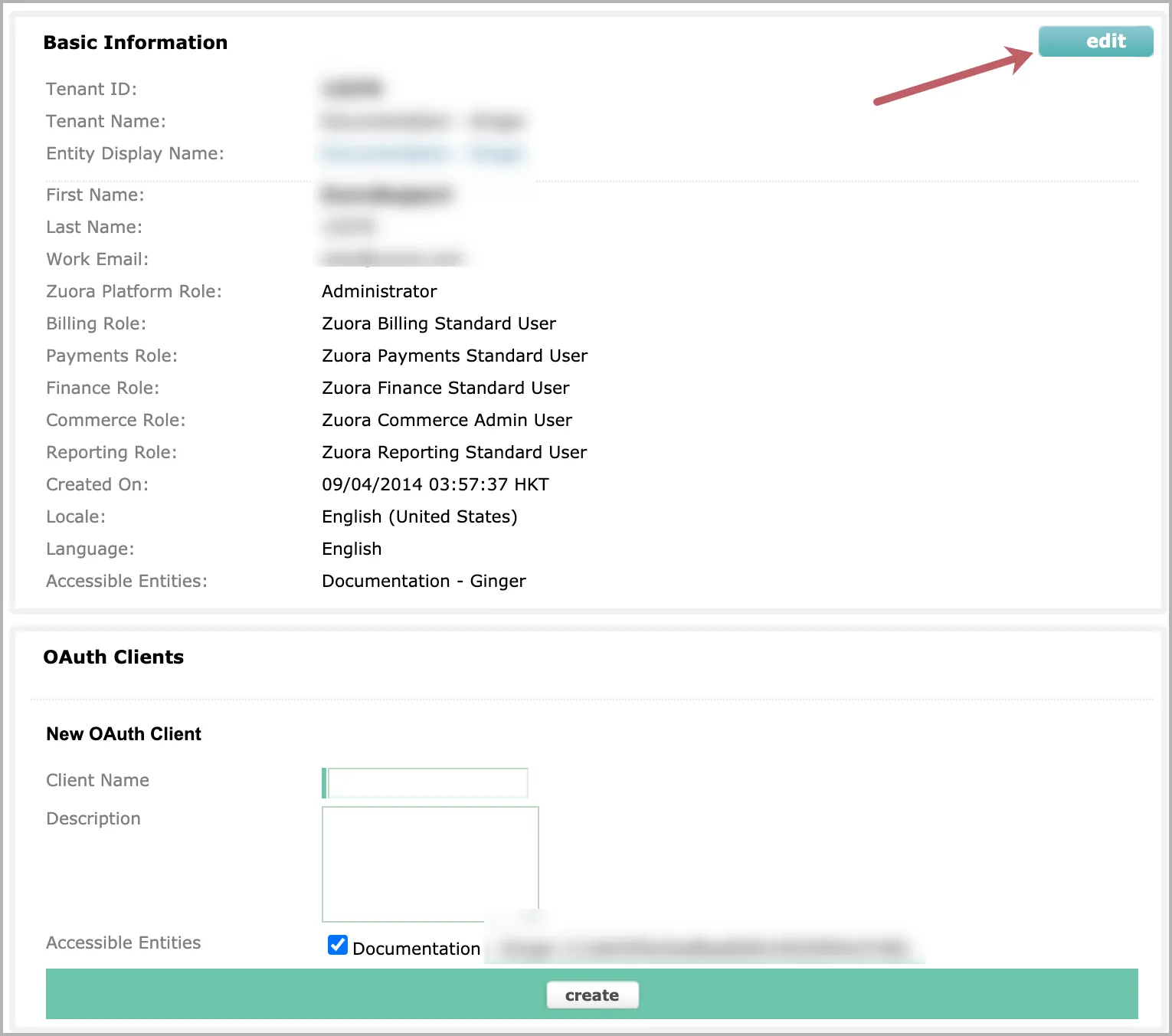Click the create button for the OAuth client
Screen dimensions: 1172x1036
pos(592,995)
